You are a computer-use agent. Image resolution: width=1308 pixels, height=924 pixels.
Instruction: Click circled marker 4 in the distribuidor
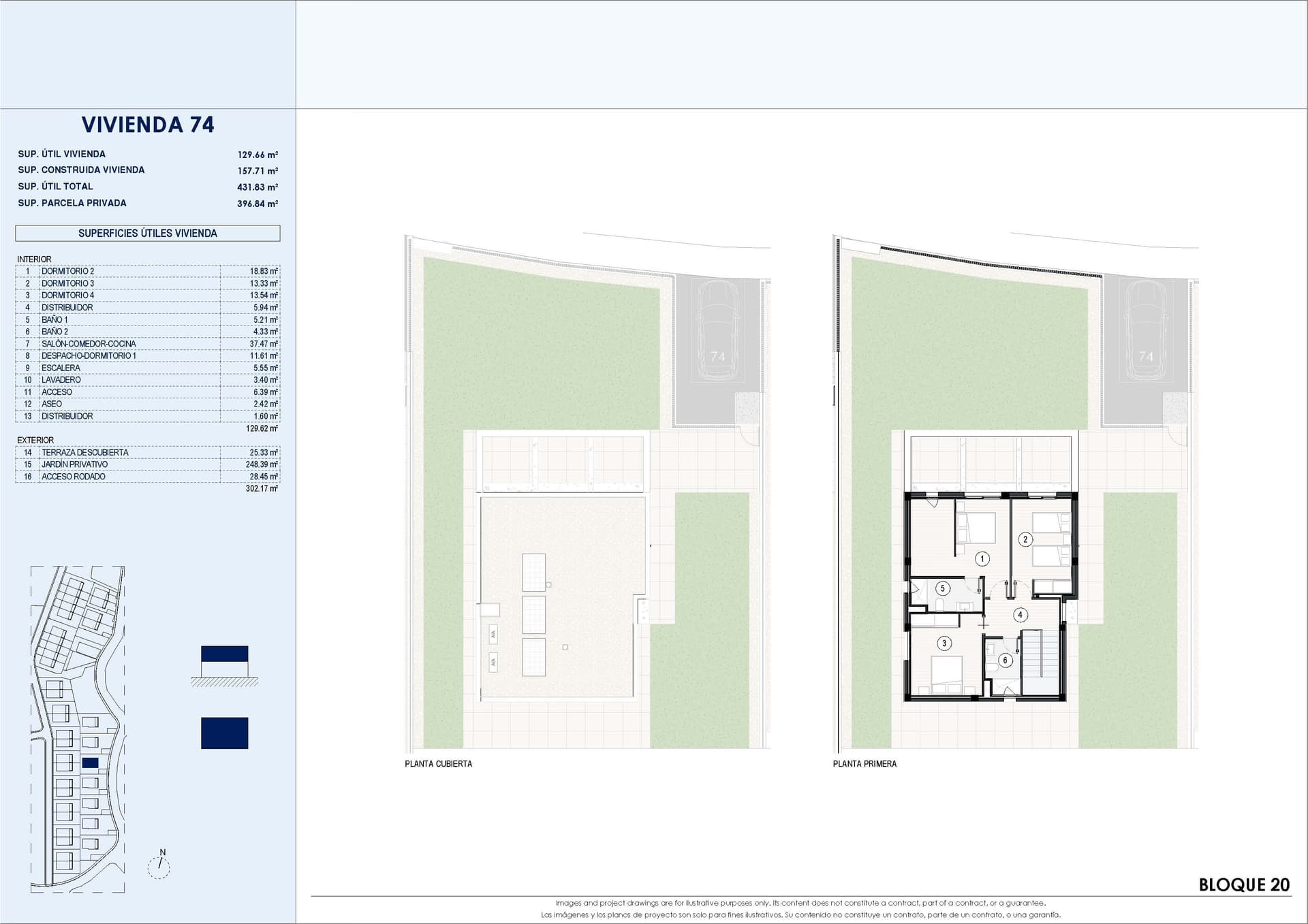pyautogui.click(x=1020, y=615)
